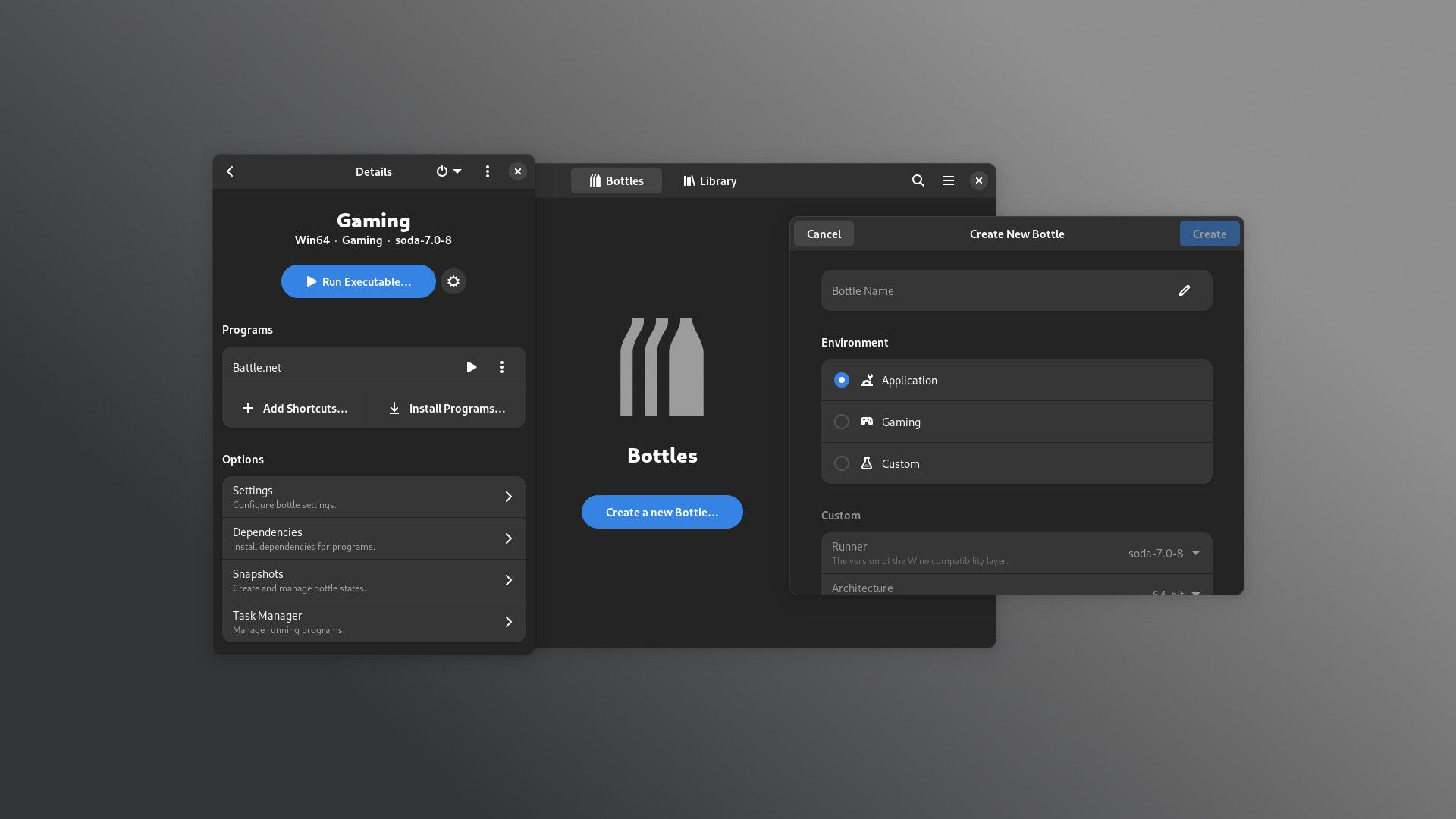Open the three-dot menu in Details header
This screenshot has width=1456, height=819.
488,171
